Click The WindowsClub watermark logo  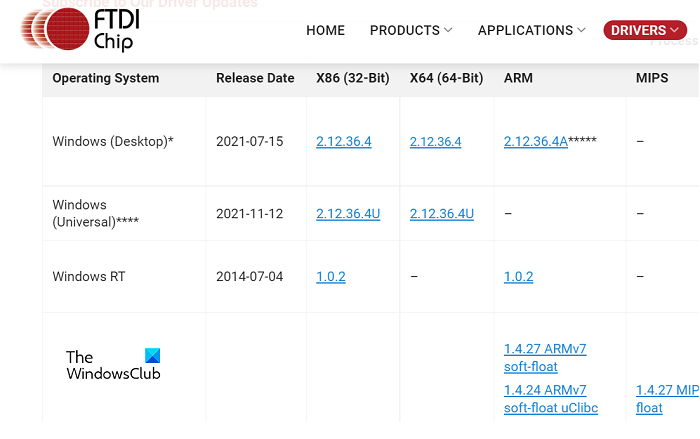[112, 365]
